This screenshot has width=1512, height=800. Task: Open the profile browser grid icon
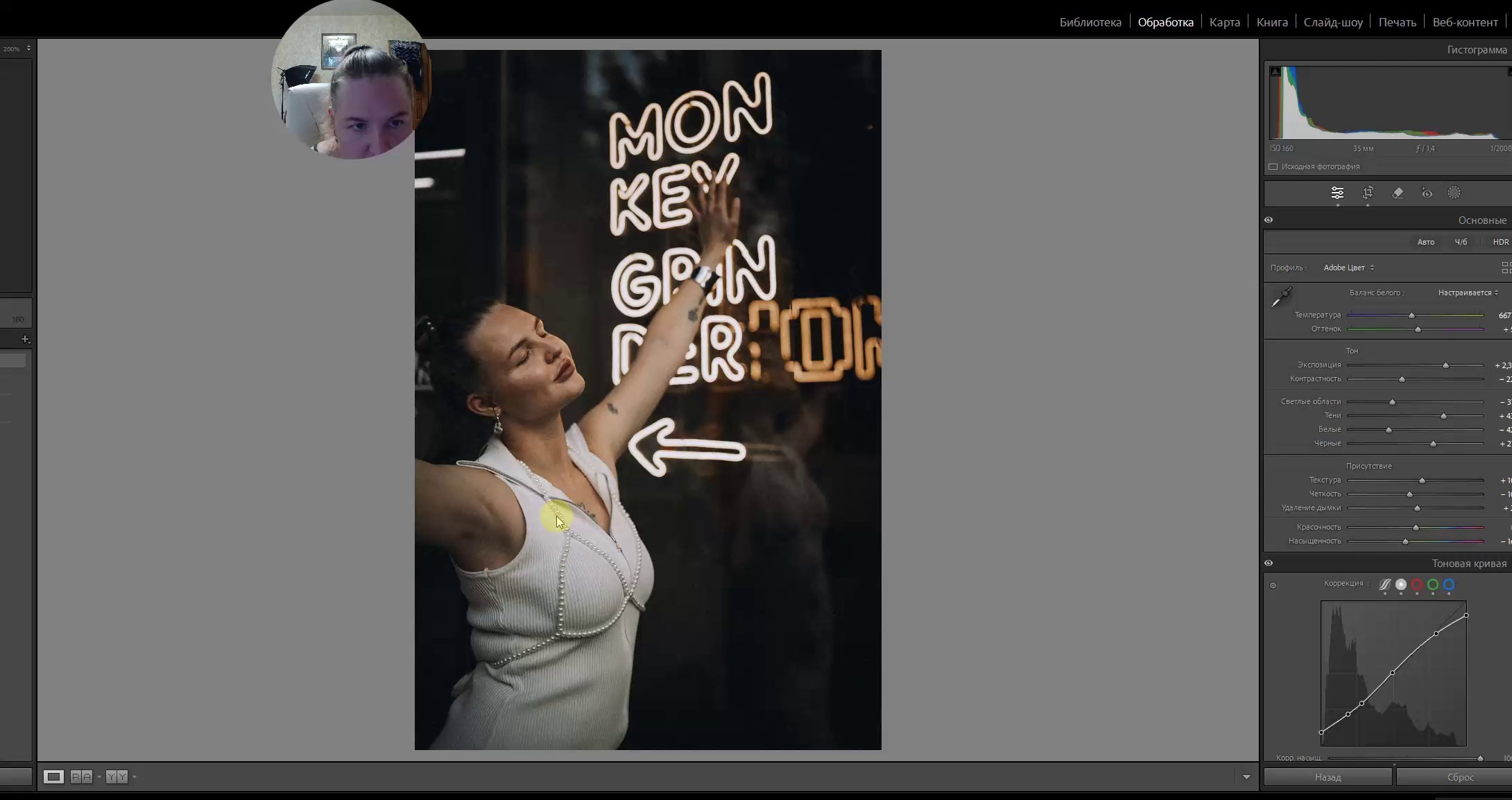(x=1506, y=268)
